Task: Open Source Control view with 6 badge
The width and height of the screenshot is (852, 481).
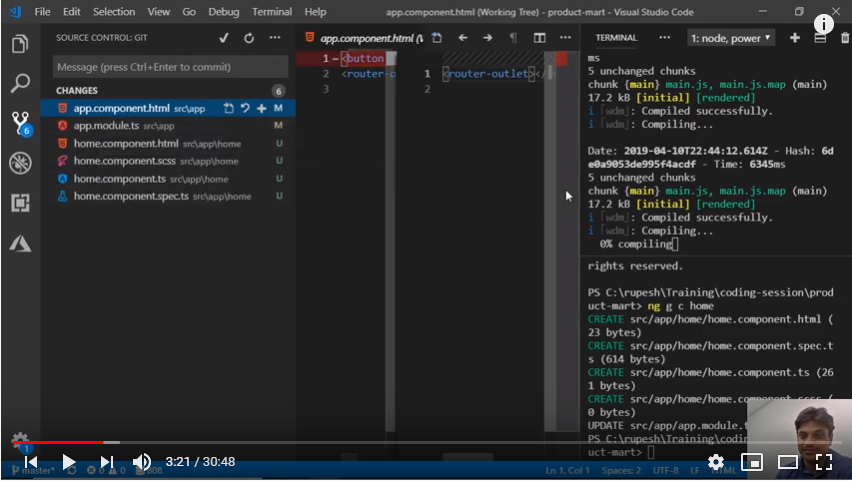Action: 21,123
